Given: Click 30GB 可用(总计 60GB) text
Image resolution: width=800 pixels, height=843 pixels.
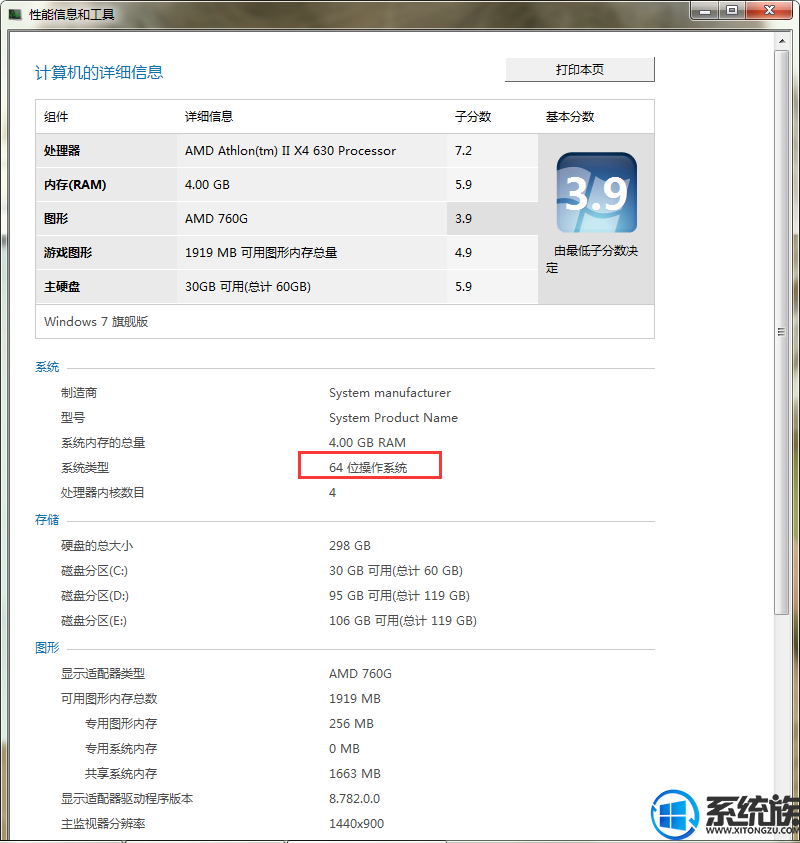Looking at the screenshot, I should click(x=248, y=287).
